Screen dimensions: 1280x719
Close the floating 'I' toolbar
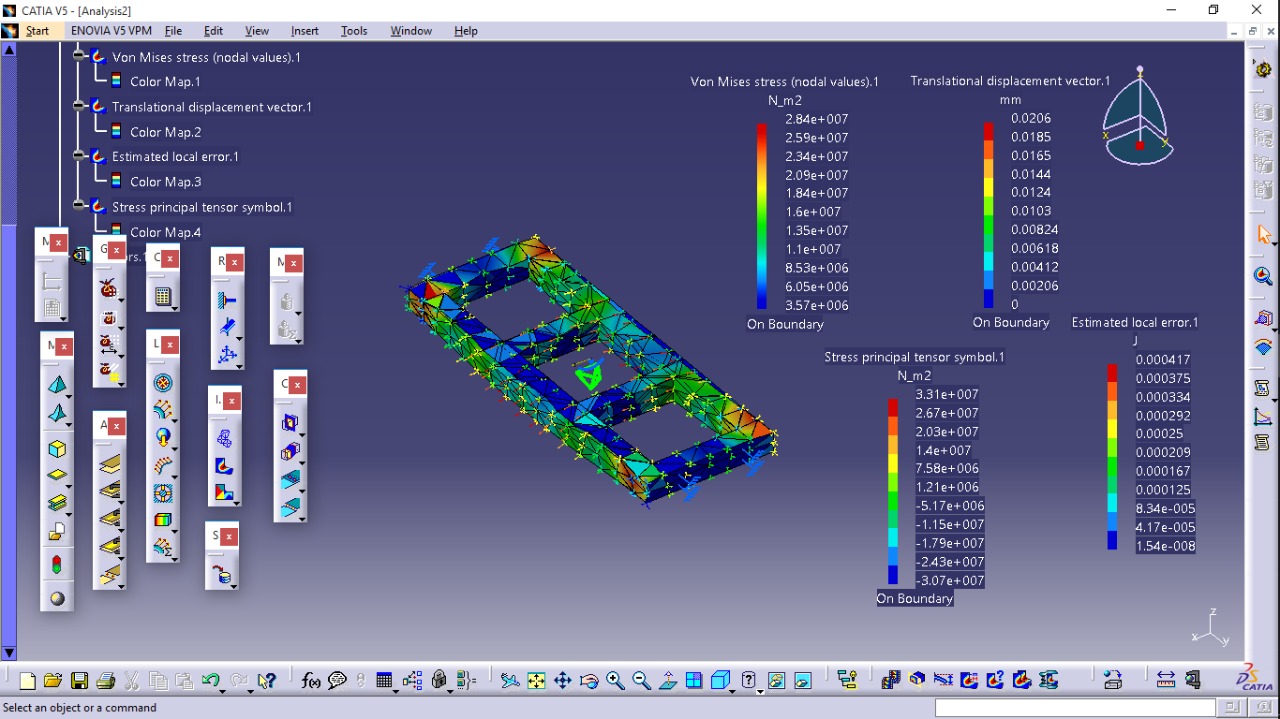(232, 401)
